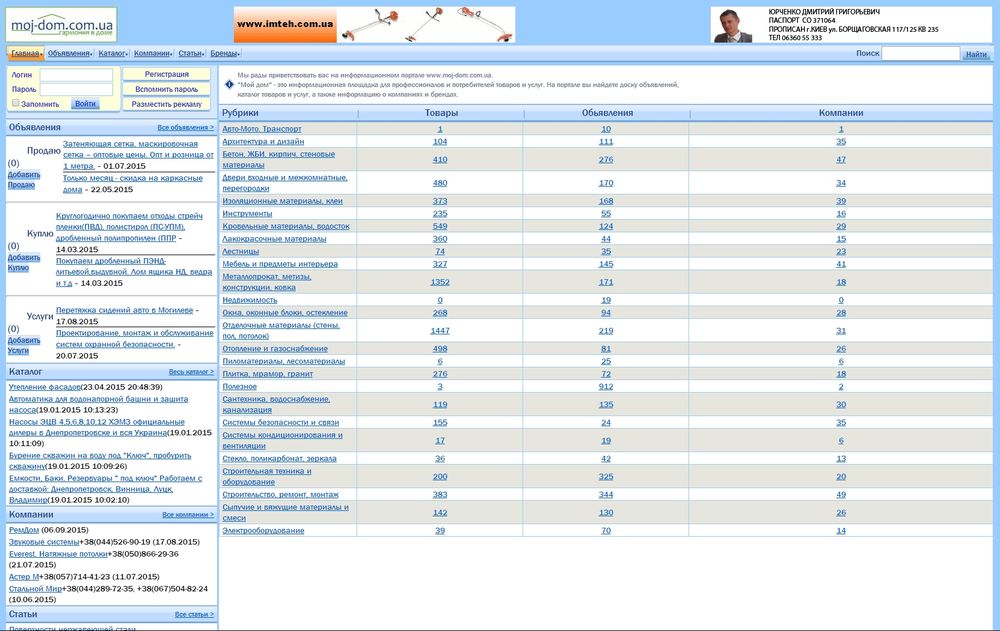Open the Системы безопасности и связи rubric
The width and height of the screenshot is (1000, 631).
[x=281, y=422]
